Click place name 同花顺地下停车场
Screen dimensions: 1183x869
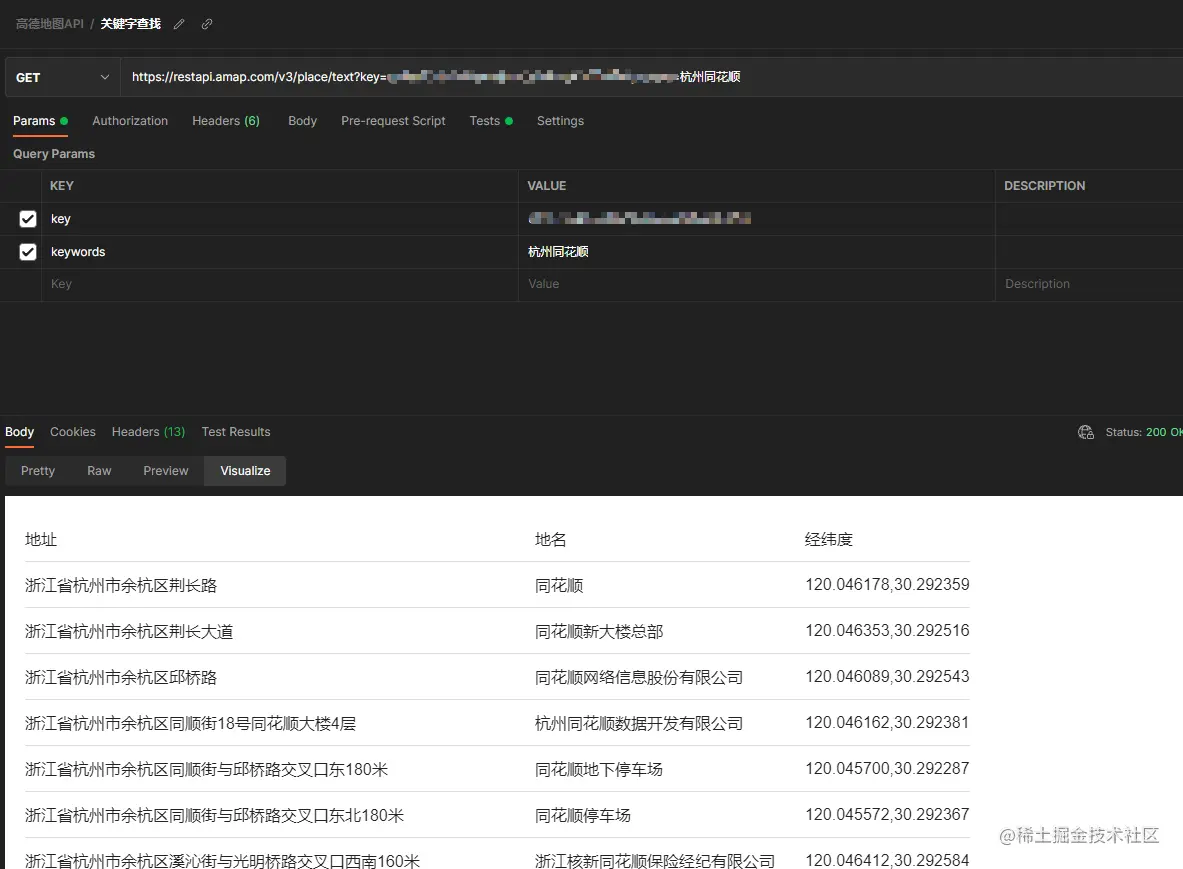599,769
